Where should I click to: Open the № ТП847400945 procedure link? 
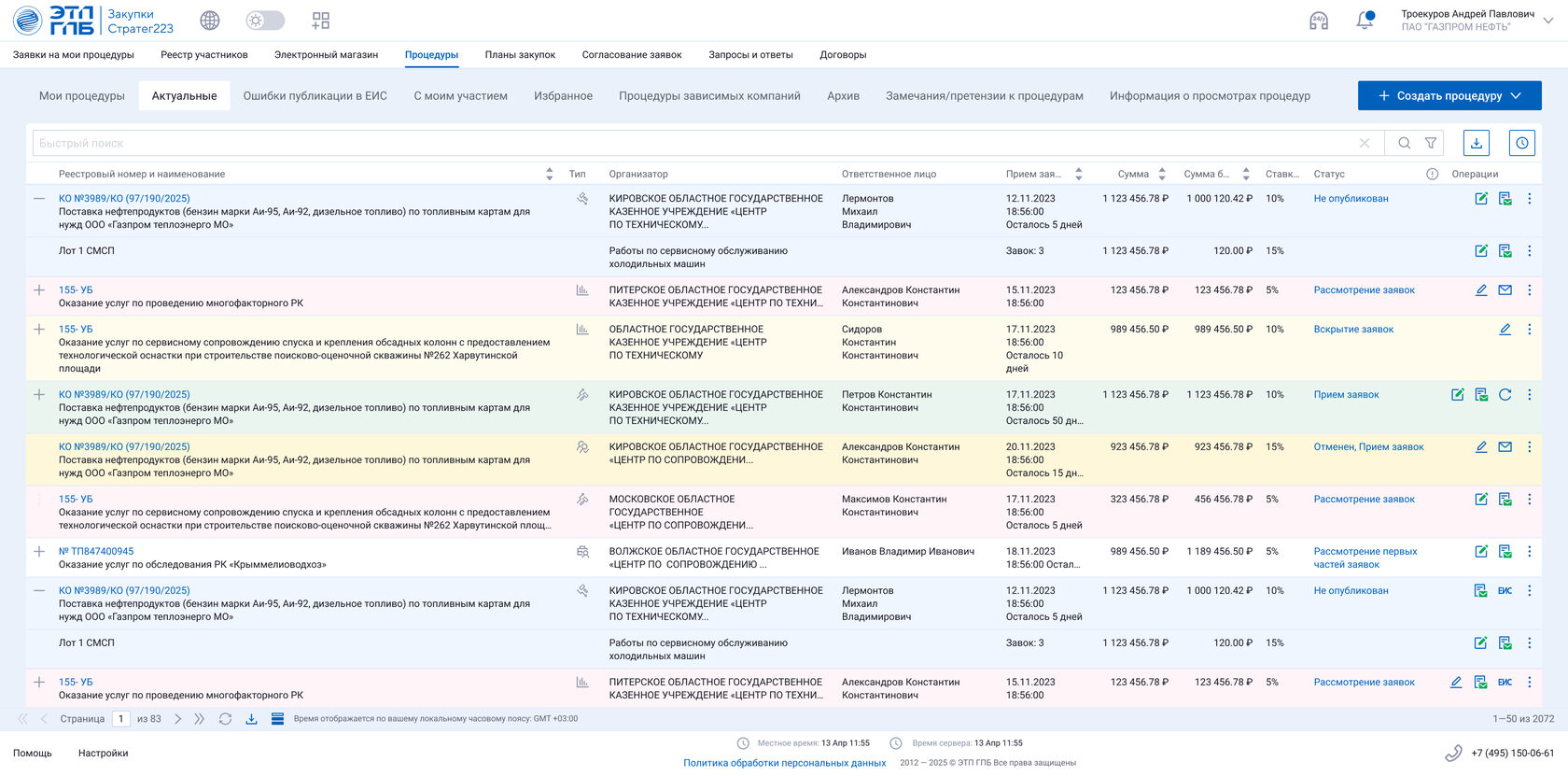tap(96, 552)
